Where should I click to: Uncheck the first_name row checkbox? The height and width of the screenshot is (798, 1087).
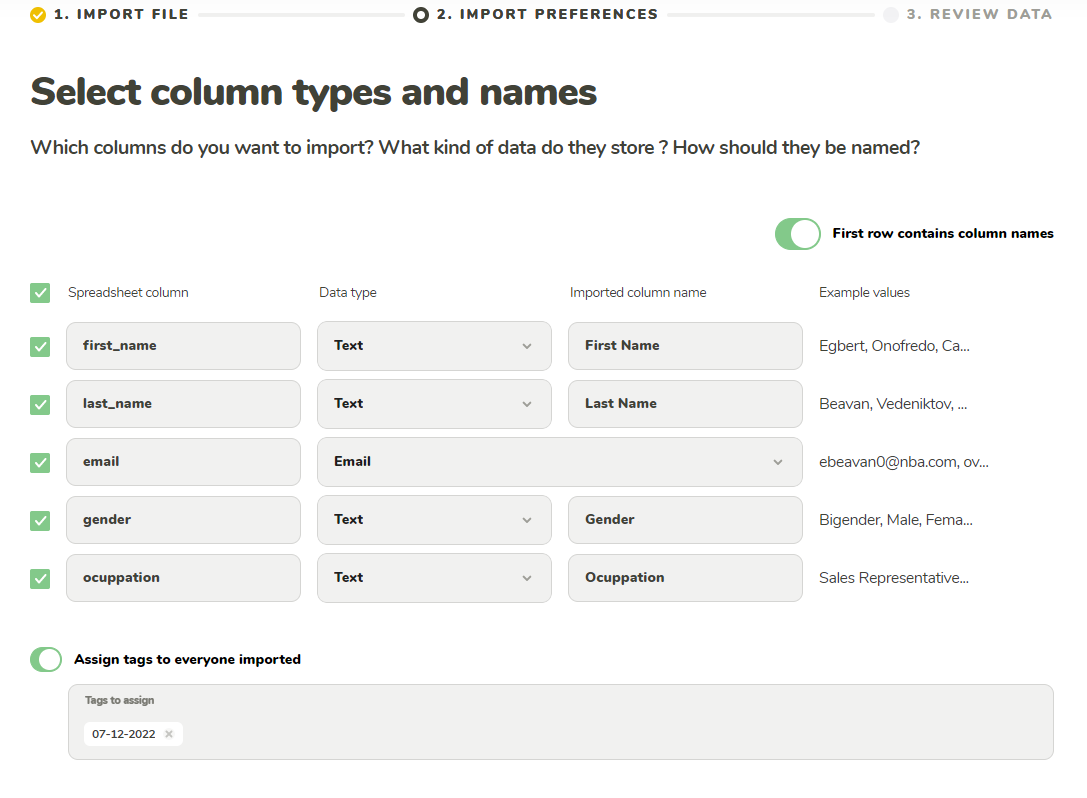pyautogui.click(x=40, y=346)
